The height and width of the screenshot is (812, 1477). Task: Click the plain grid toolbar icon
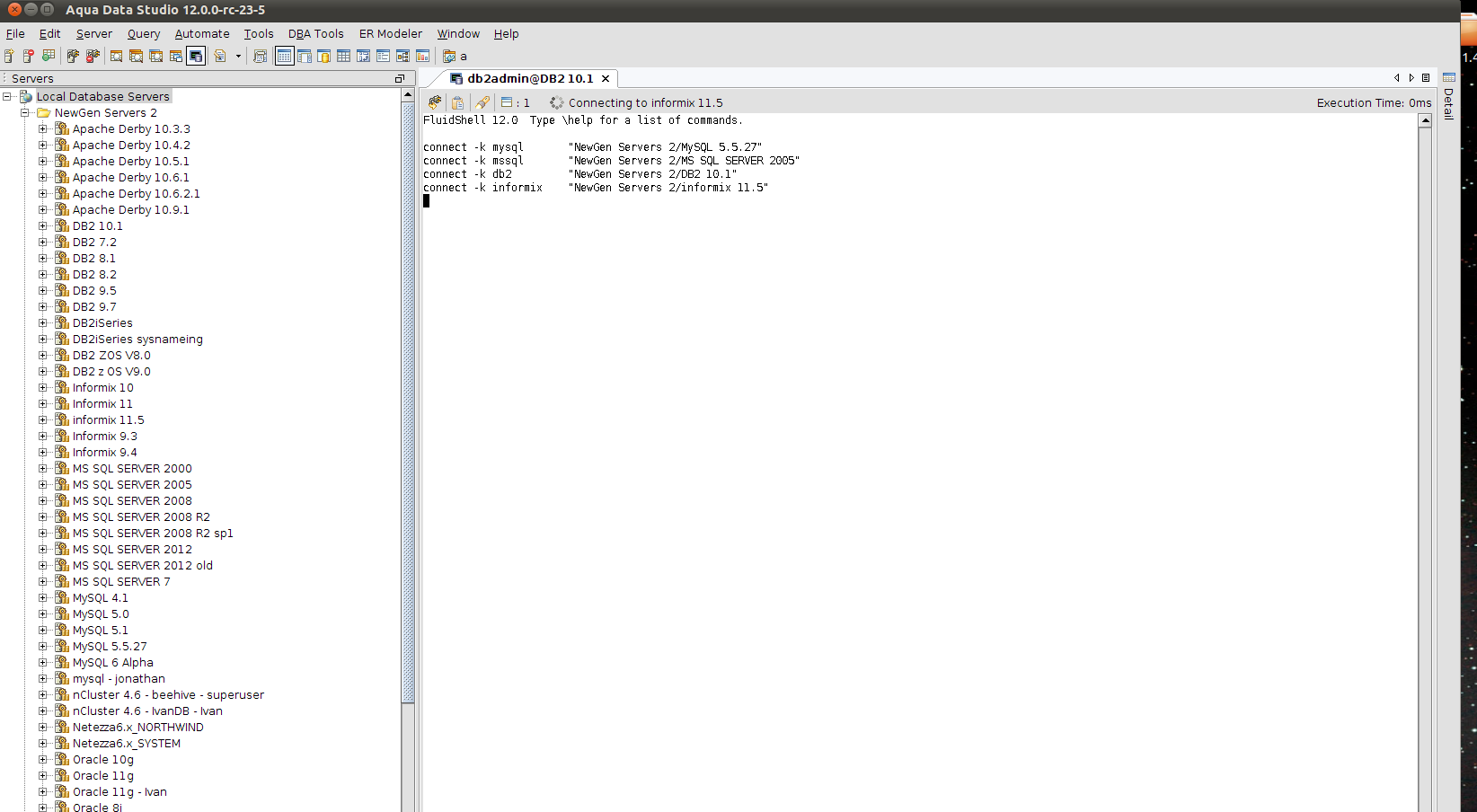[x=344, y=56]
